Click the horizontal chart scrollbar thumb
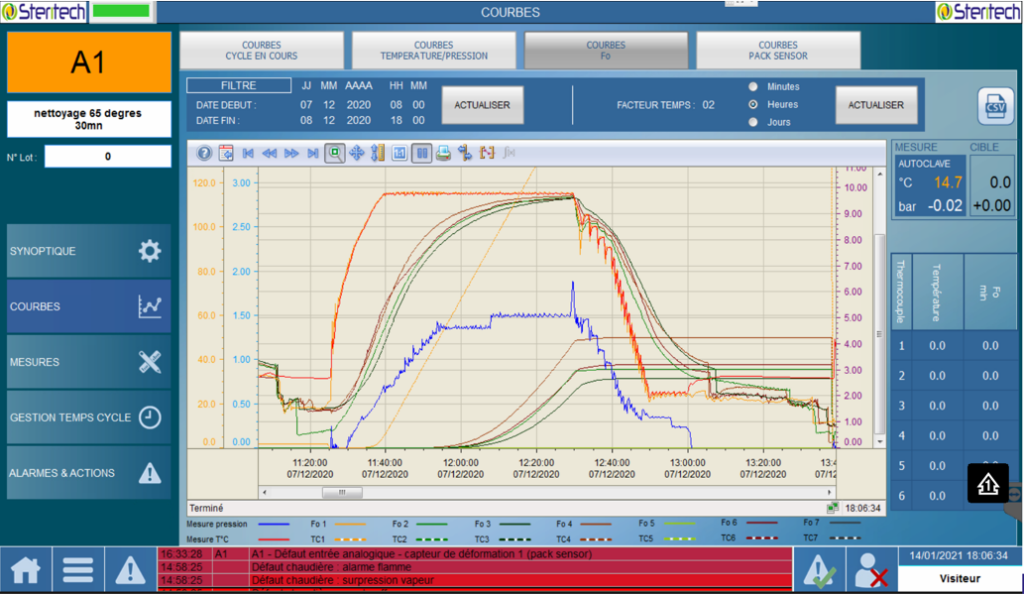This screenshot has height=594, width=1024. pyautogui.click(x=342, y=492)
